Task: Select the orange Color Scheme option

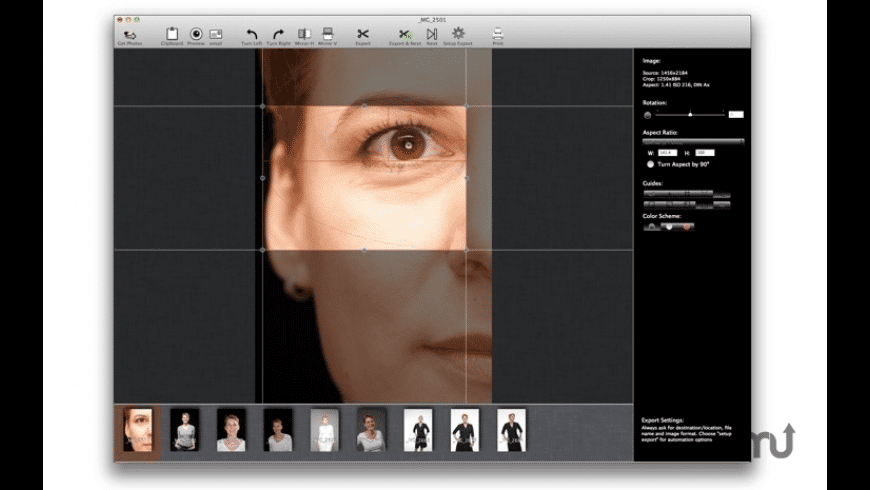Action: pyautogui.click(x=686, y=227)
